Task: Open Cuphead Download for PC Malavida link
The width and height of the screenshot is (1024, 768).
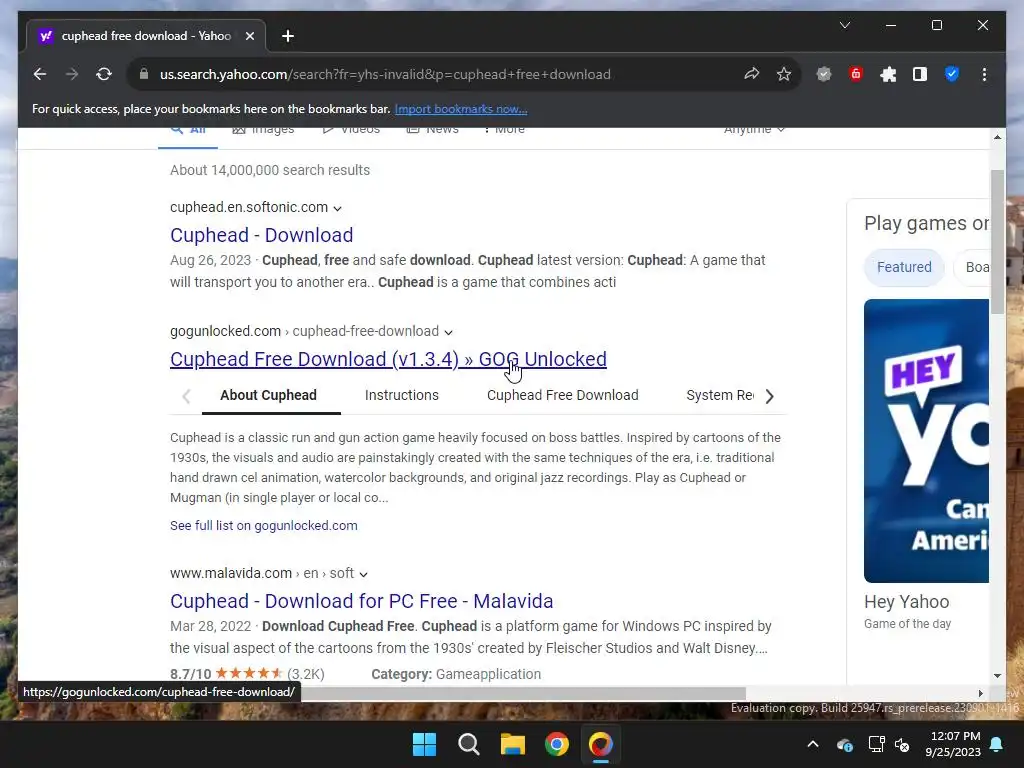Action: point(362,601)
